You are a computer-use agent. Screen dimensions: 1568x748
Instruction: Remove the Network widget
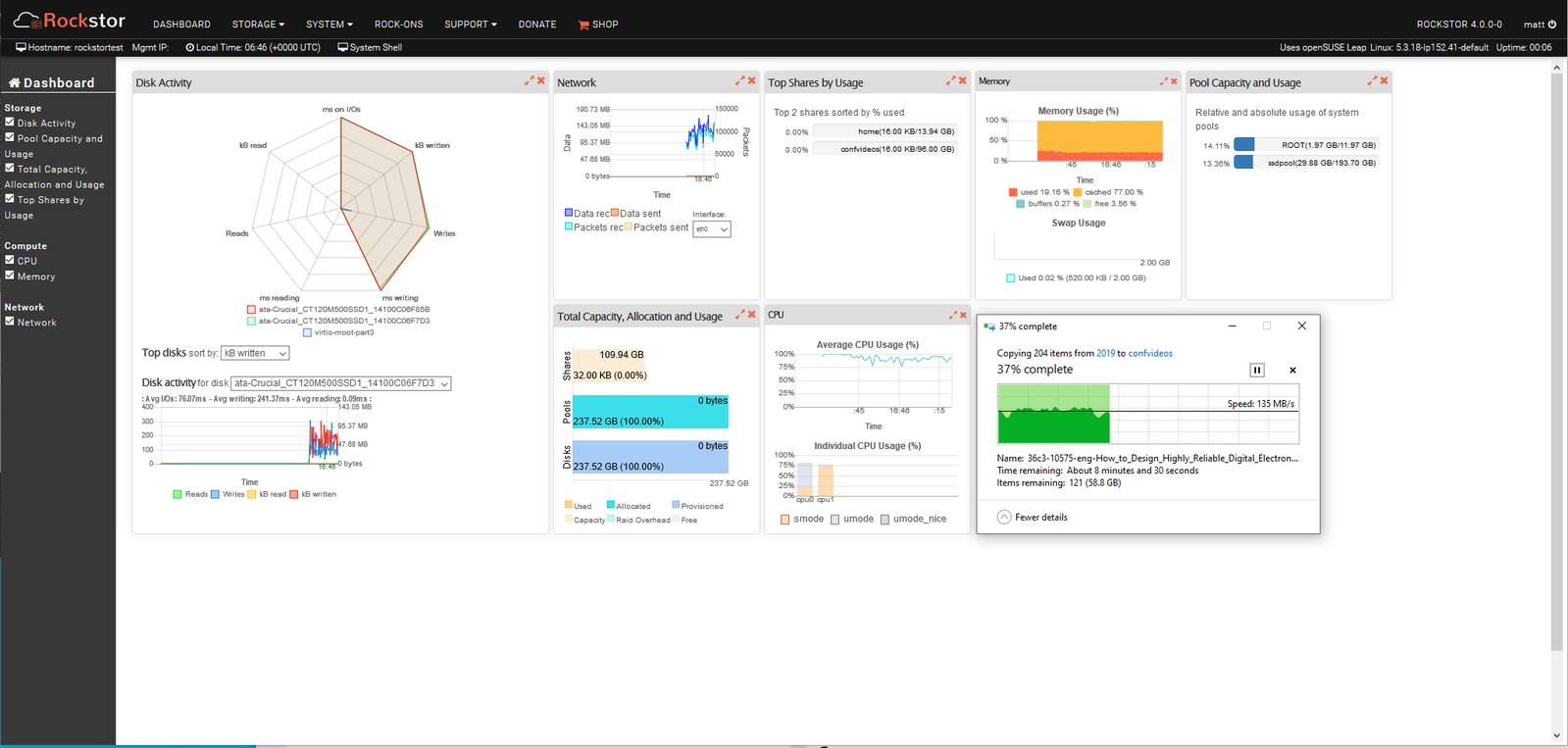tap(752, 80)
